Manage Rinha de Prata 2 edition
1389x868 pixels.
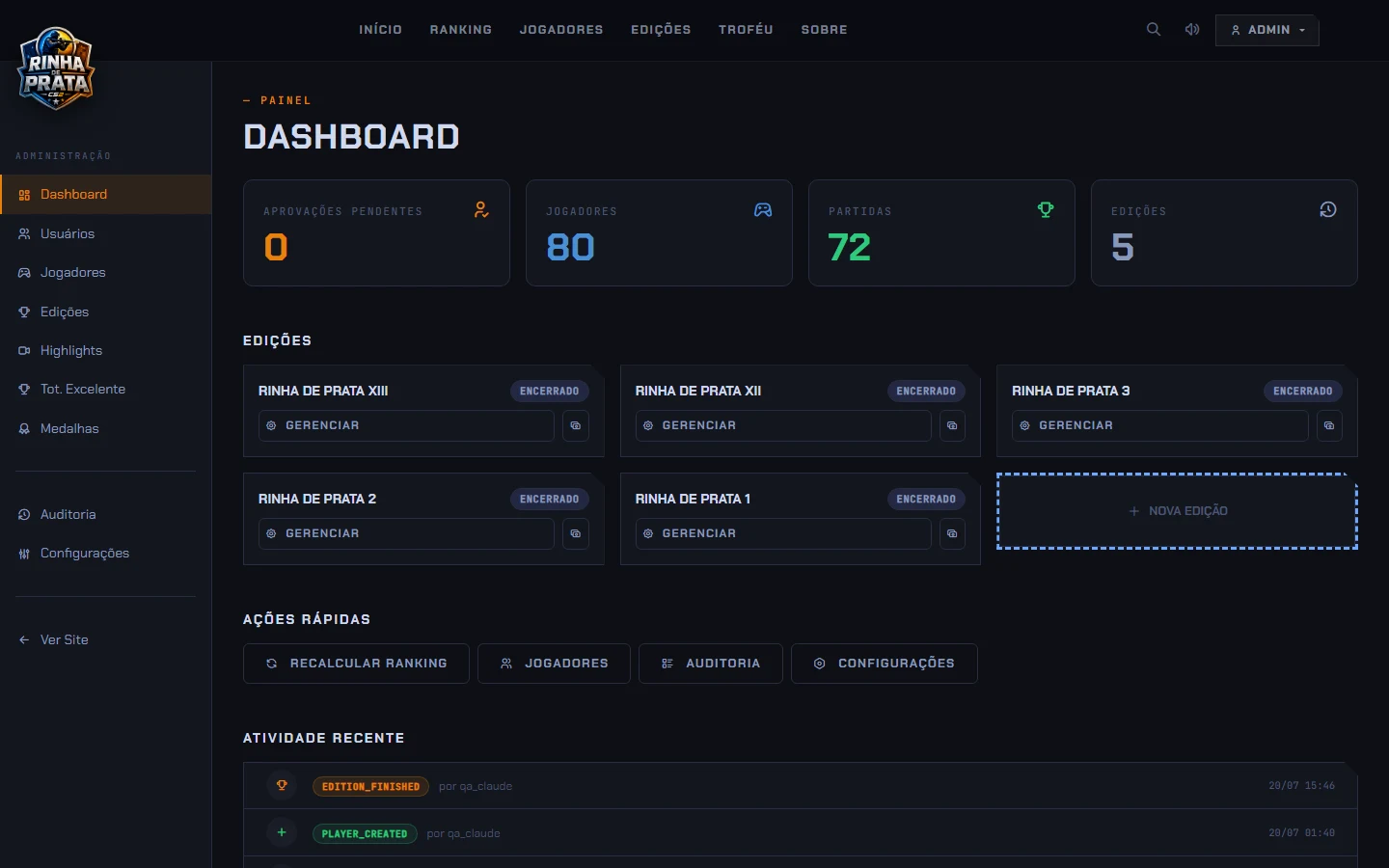[406, 533]
